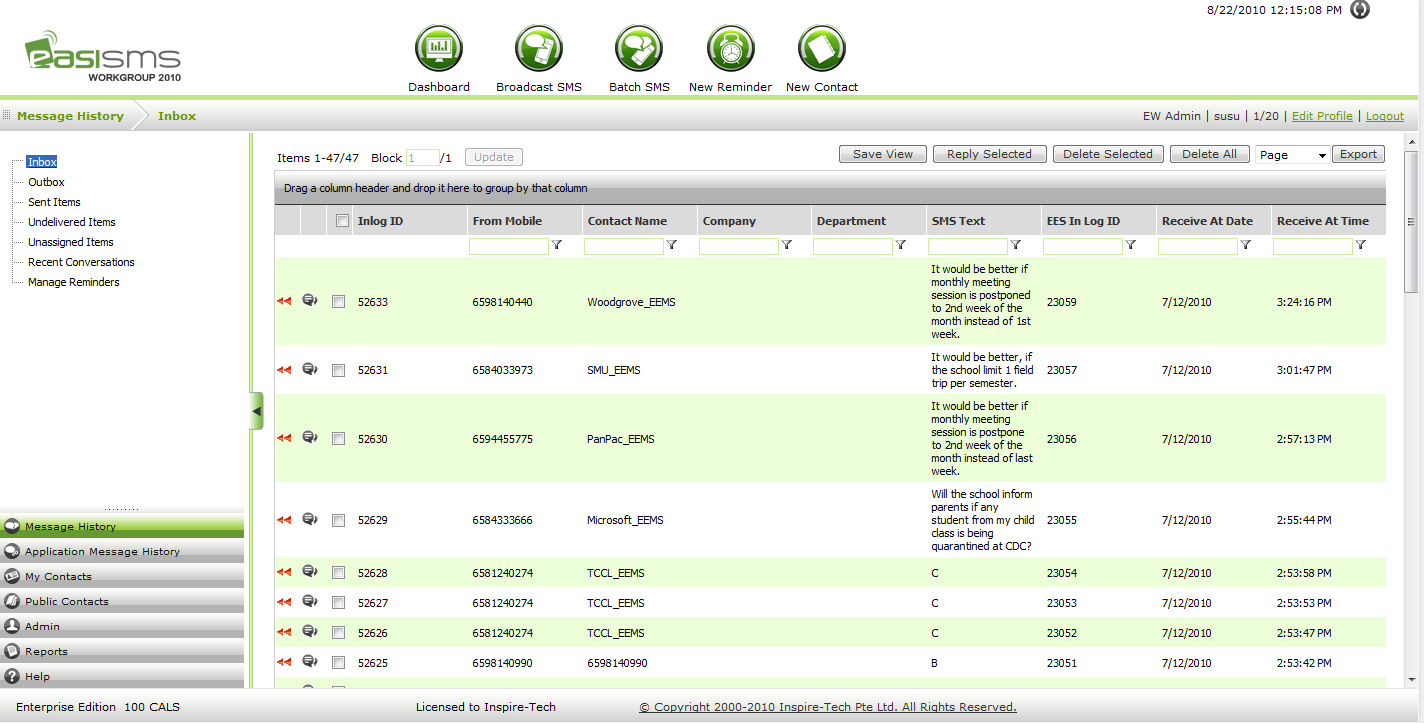Open the Batch SMS icon

pyautogui.click(x=639, y=49)
